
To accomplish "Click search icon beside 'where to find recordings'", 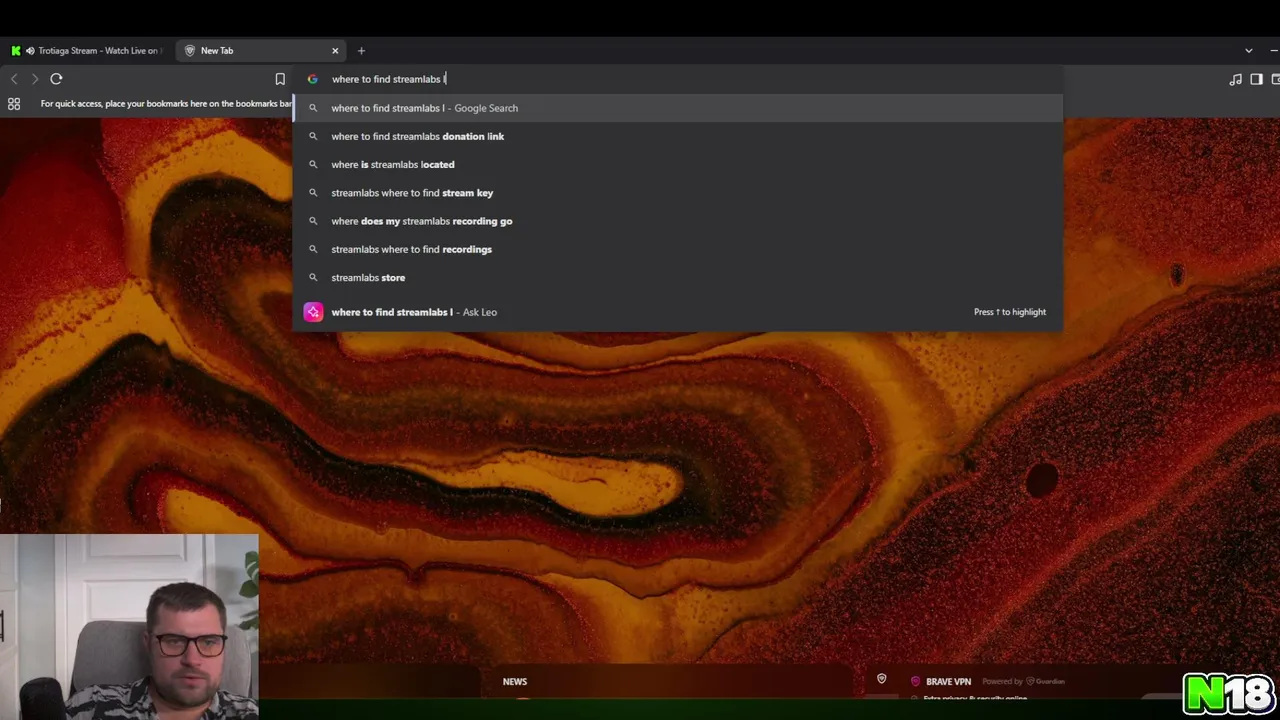I will (x=313, y=249).
